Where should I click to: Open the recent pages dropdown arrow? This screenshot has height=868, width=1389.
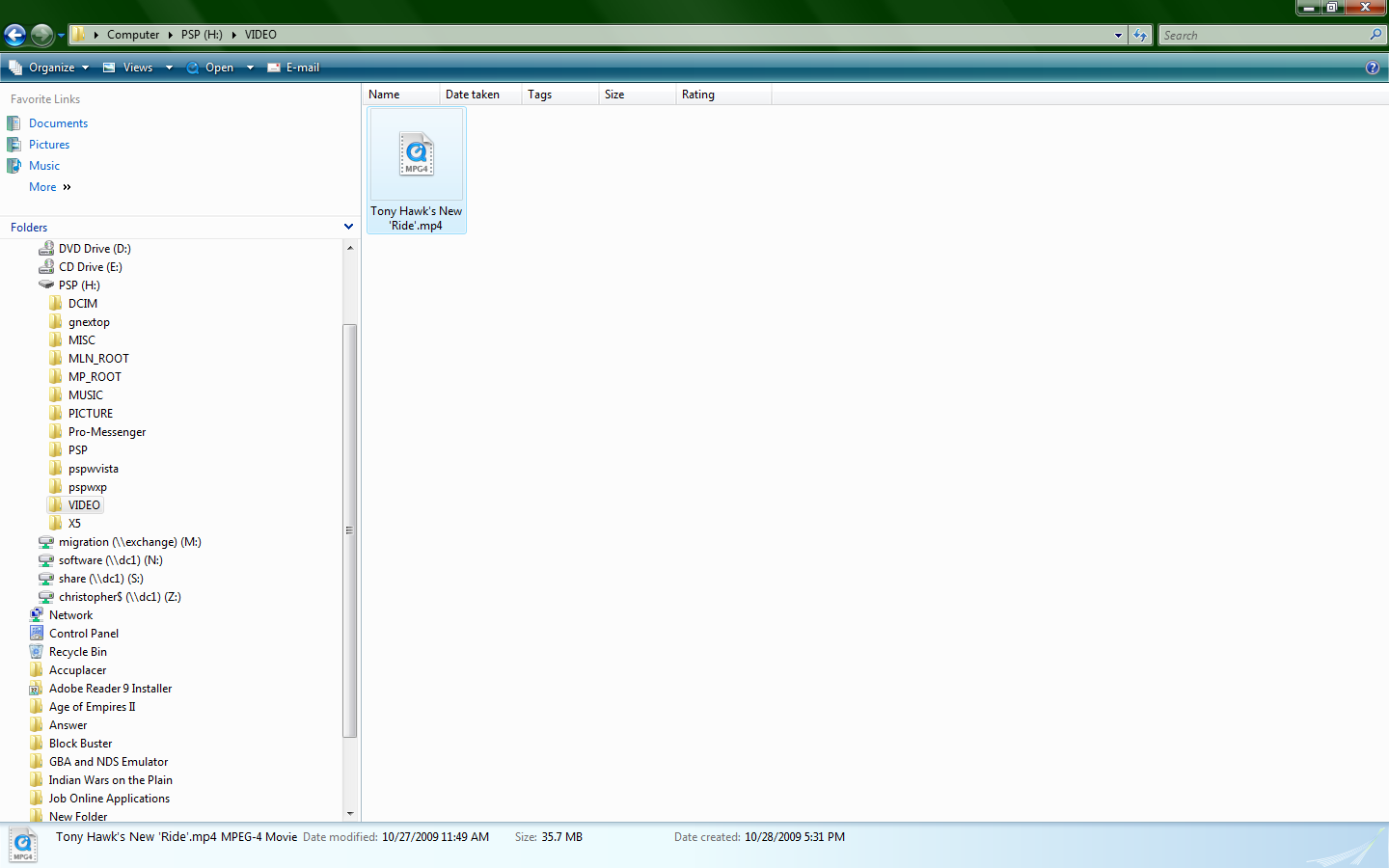[x=61, y=36]
